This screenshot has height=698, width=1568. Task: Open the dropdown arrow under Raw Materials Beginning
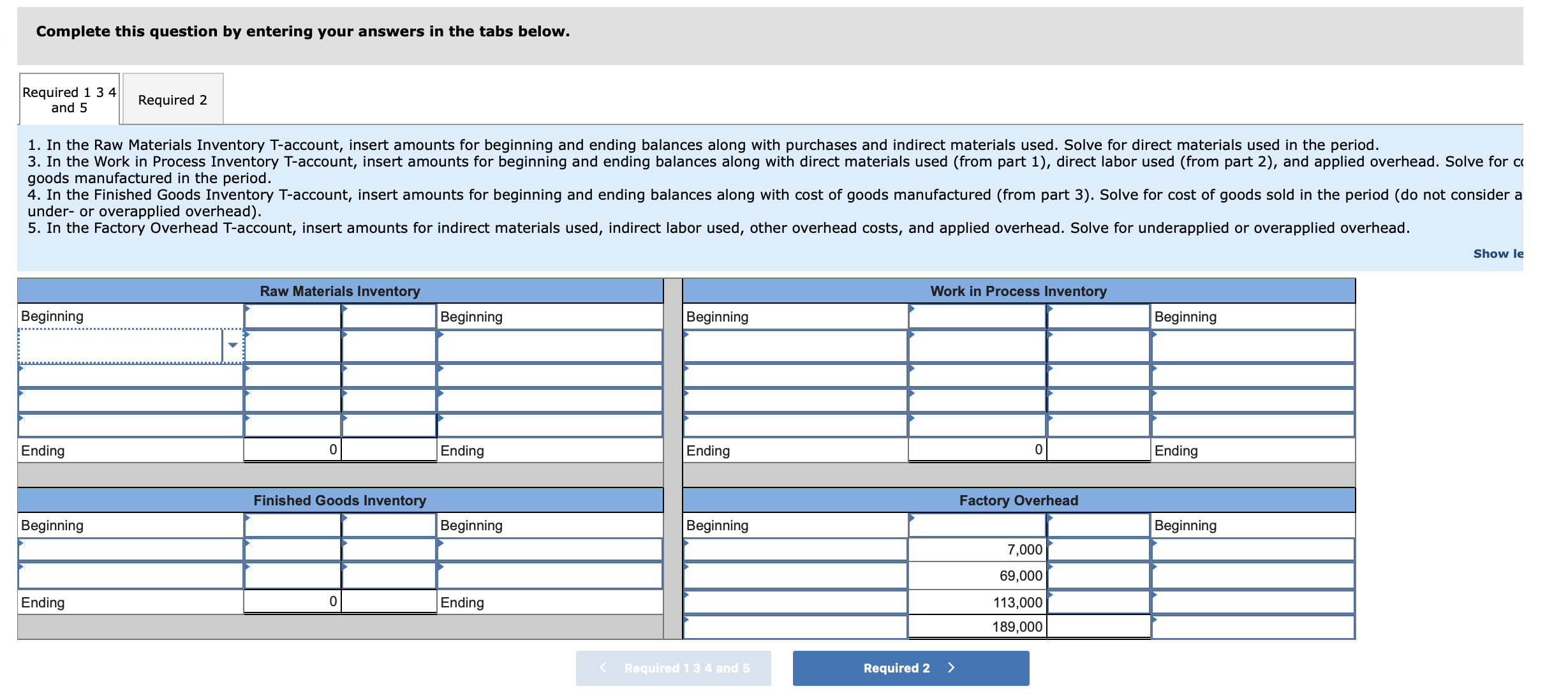pos(233,345)
